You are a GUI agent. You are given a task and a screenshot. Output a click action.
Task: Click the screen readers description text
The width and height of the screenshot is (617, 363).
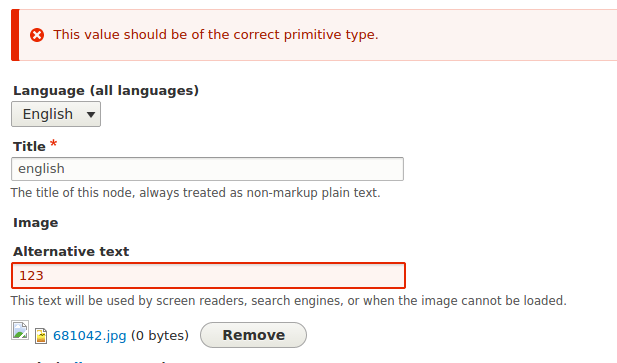coord(288,300)
